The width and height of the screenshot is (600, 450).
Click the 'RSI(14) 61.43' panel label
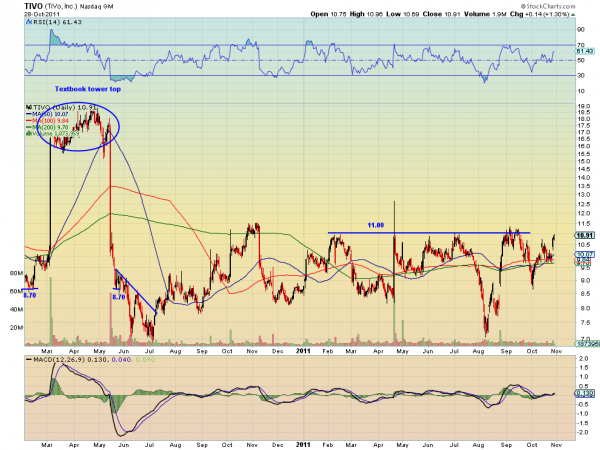[57, 22]
